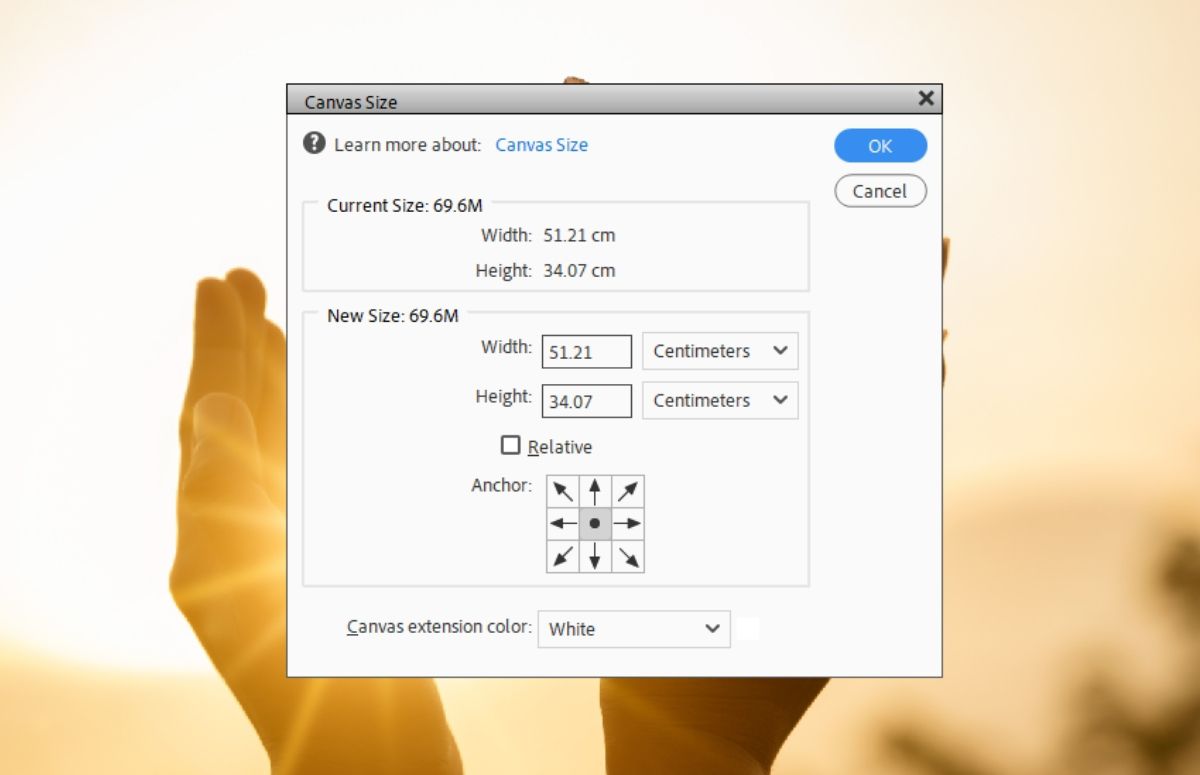Open the Width units Centimeters dropdown
Viewport: 1200px width, 775px height.
[x=720, y=351]
